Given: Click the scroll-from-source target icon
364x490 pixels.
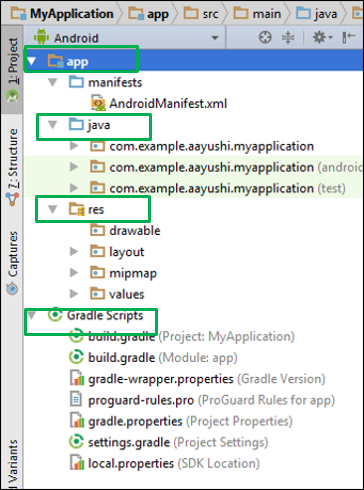Looking at the screenshot, I should (x=265, y=37).
